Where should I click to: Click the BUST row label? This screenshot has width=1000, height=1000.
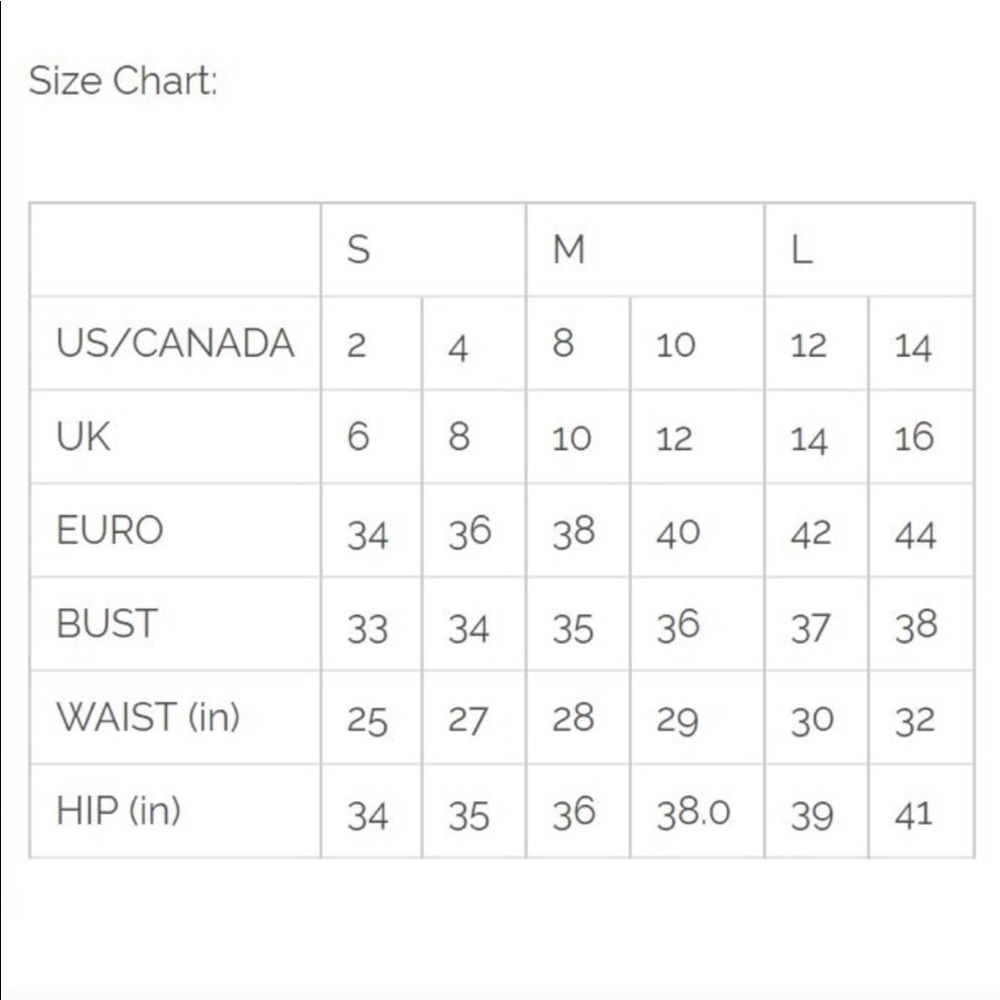107,624
